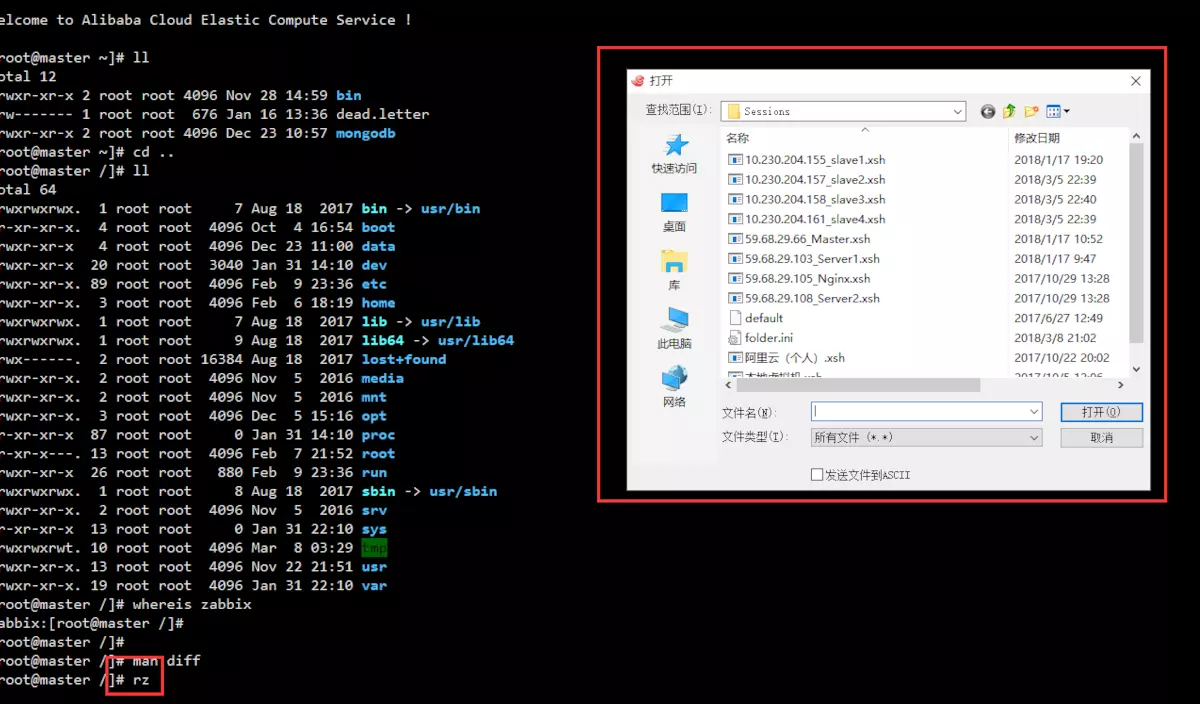Click the slave1.xsh session file icon
This screenshot has height=704, width=1200.
pyautogui.click(x=735, y=160)
